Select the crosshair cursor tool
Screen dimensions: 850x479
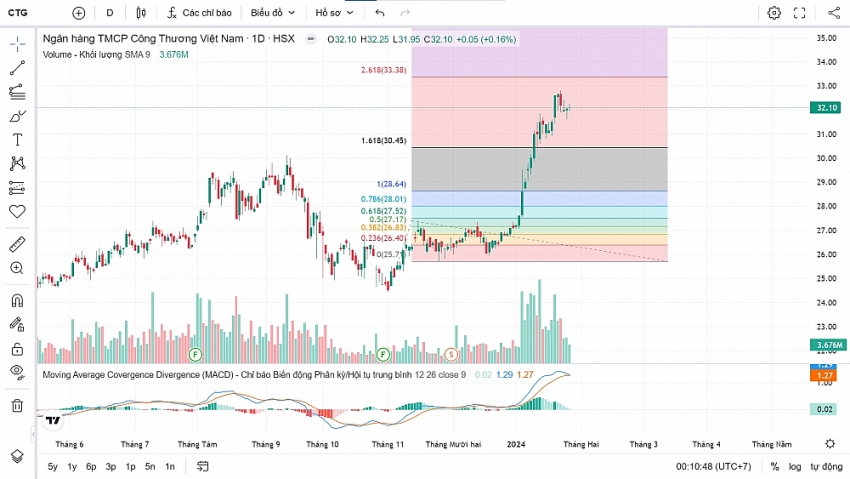coord(17,44)
